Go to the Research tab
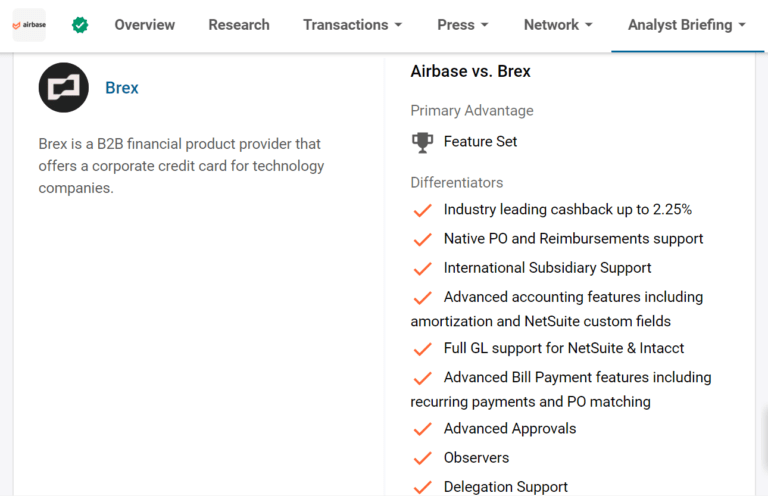Image resolution: width=768 pixels, height=496 pixels. click(x=239, y=25)
